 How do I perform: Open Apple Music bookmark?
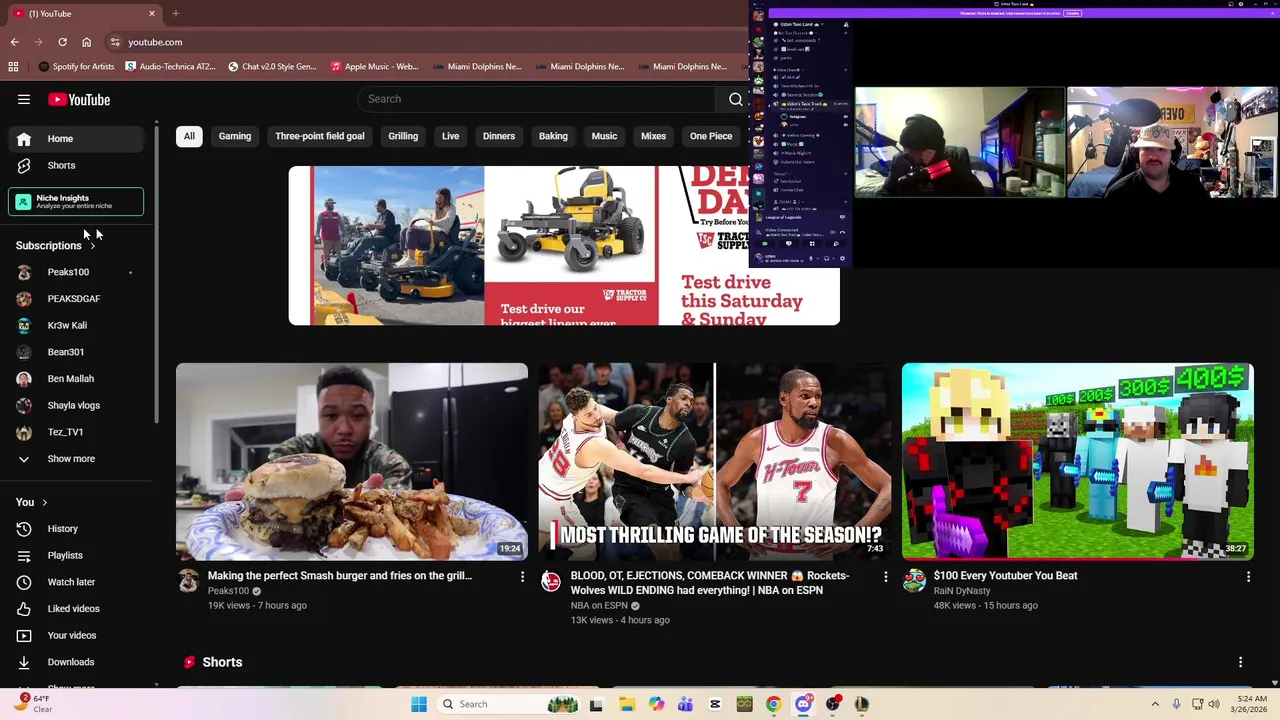tap(374, 67)
